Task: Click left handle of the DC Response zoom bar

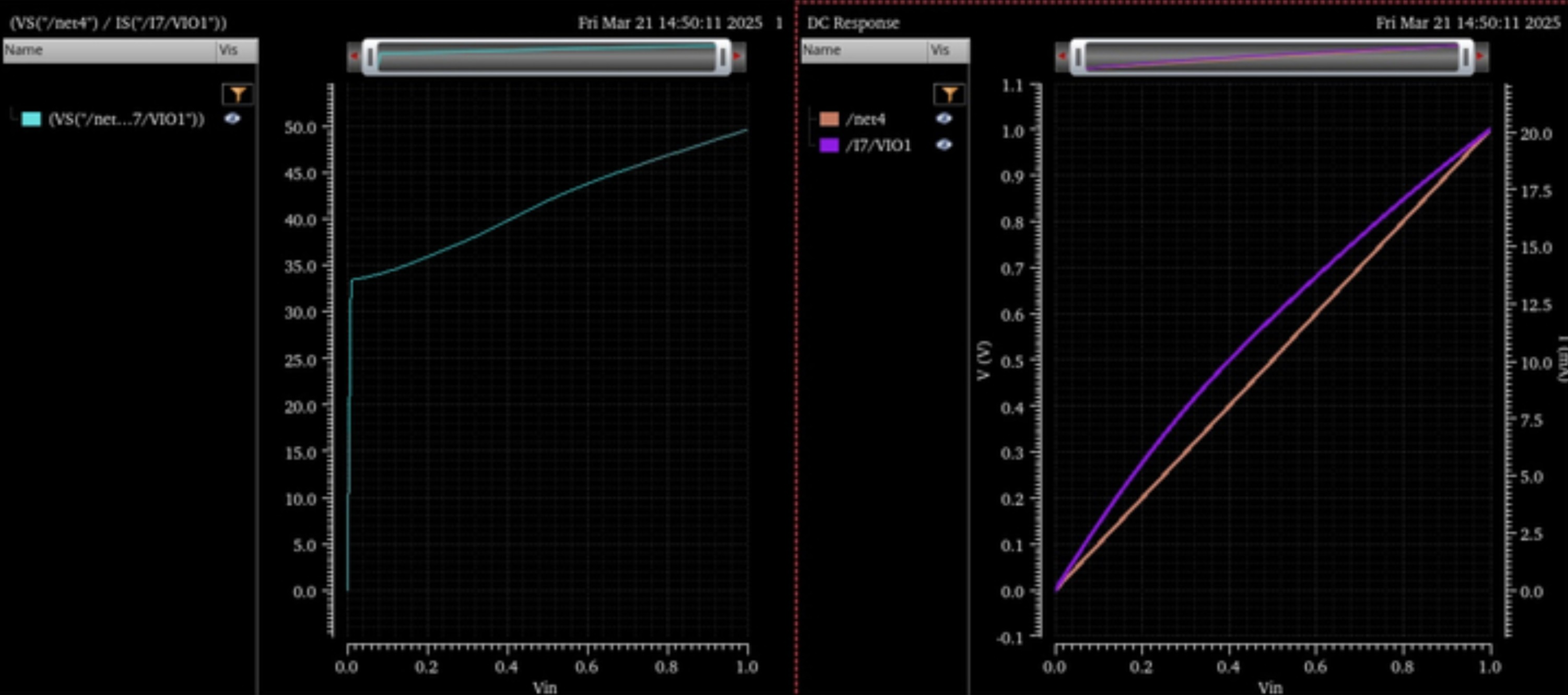Action: 1079,57
